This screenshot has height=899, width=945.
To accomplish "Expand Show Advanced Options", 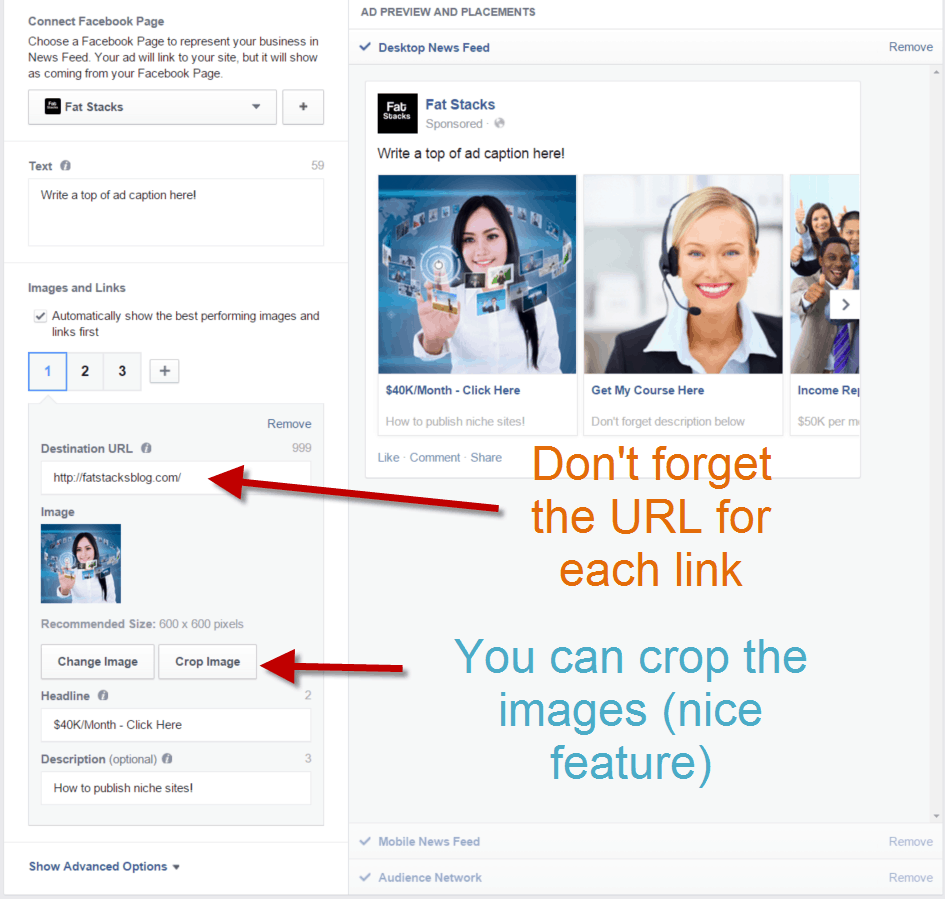I will (104, 866).
